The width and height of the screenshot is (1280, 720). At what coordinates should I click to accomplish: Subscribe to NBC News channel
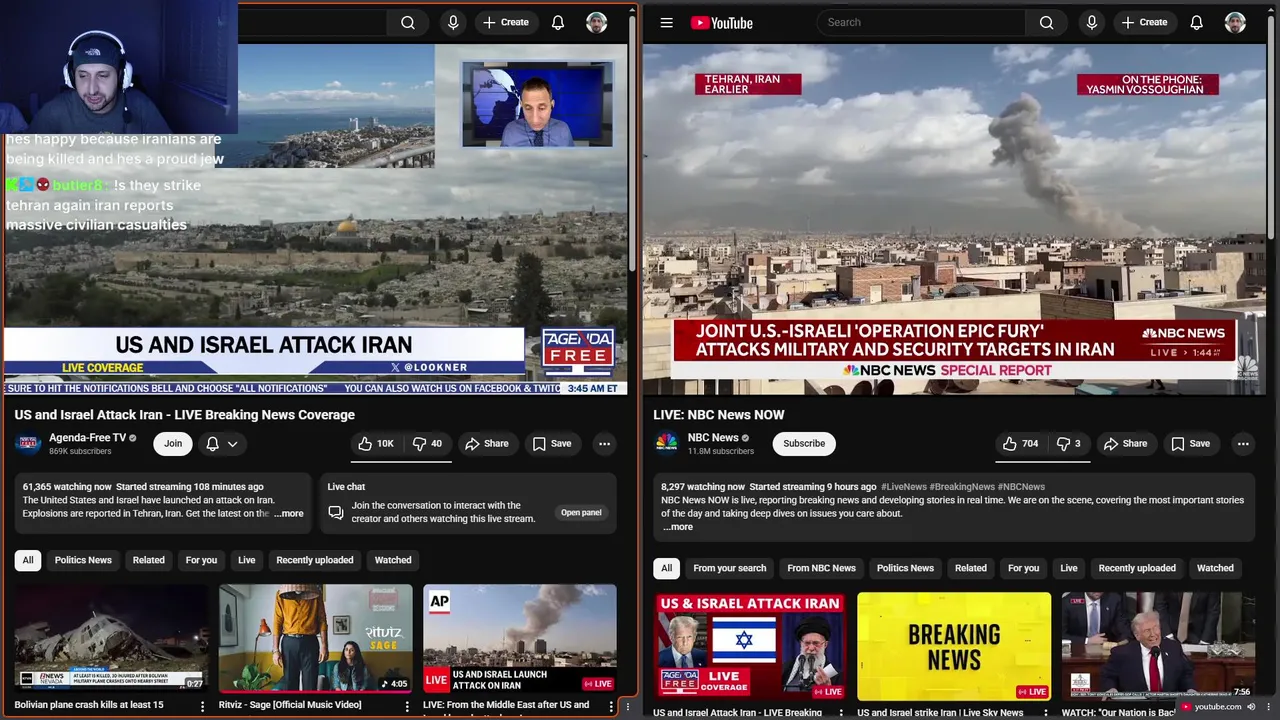[x=804, y=444]
